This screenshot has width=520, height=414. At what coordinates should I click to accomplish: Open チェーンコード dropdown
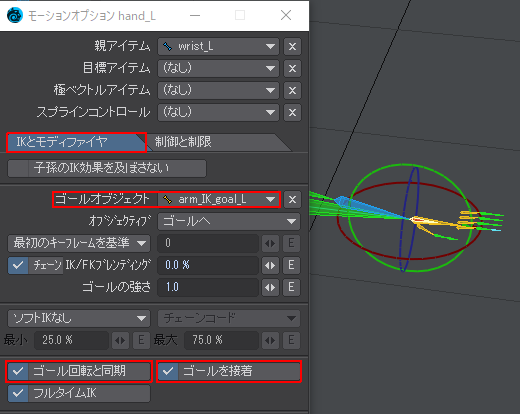coord(229,318)
